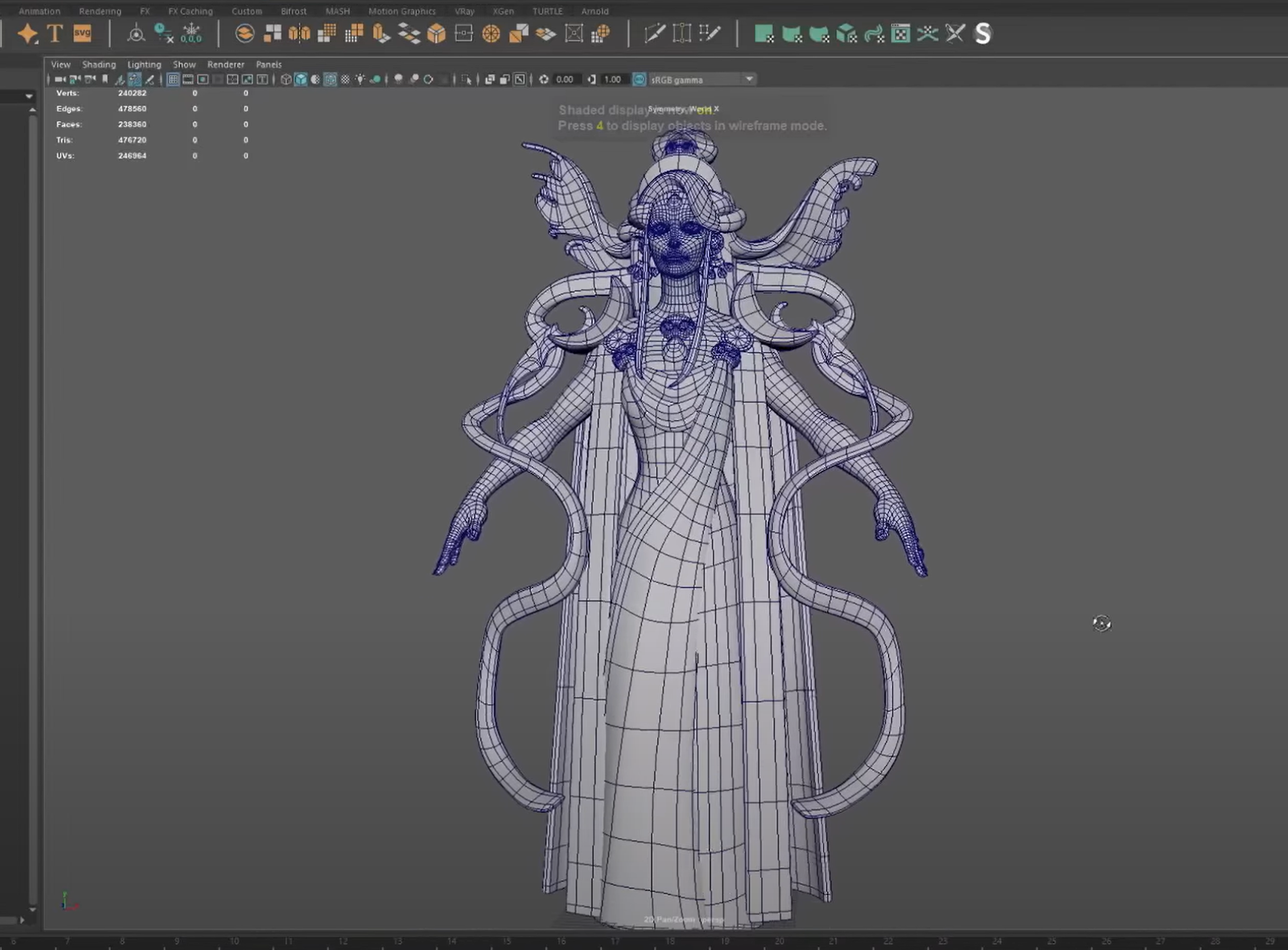Open the Shading panel menu
The height and width of the screenshot is (950, 1288).
click(x=99, y=64)
